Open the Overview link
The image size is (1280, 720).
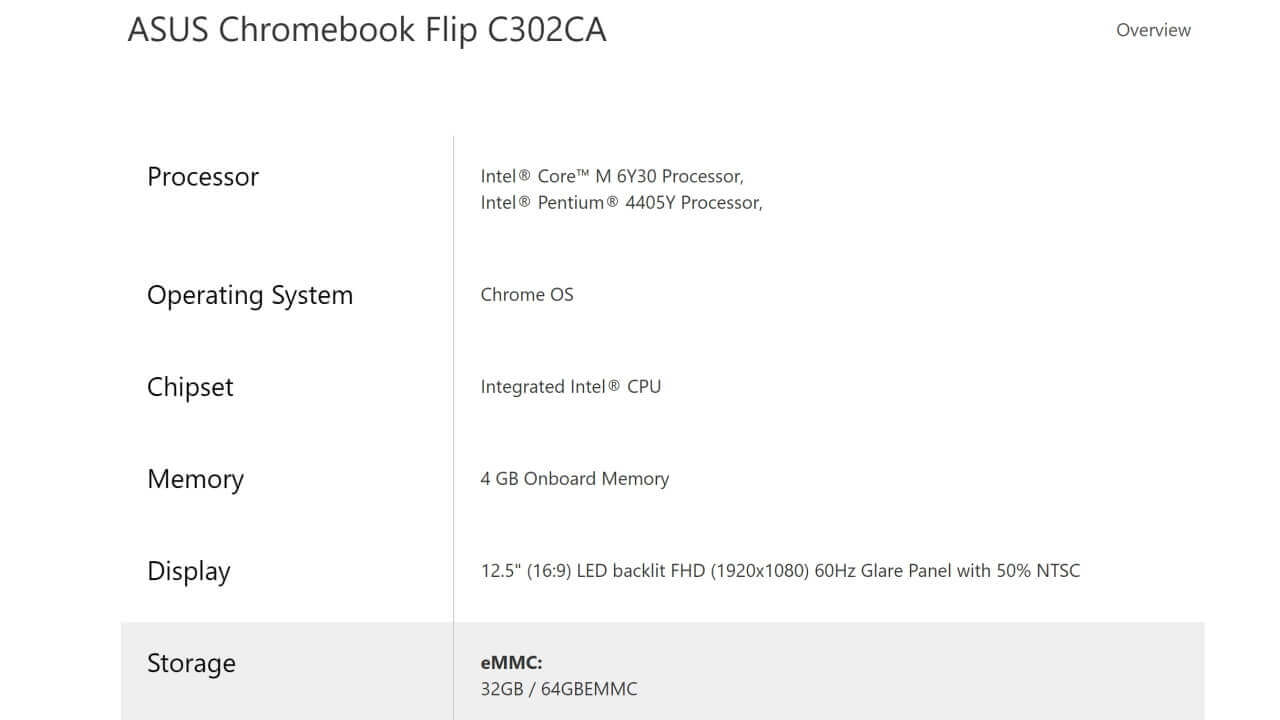tap(1153, 30)
